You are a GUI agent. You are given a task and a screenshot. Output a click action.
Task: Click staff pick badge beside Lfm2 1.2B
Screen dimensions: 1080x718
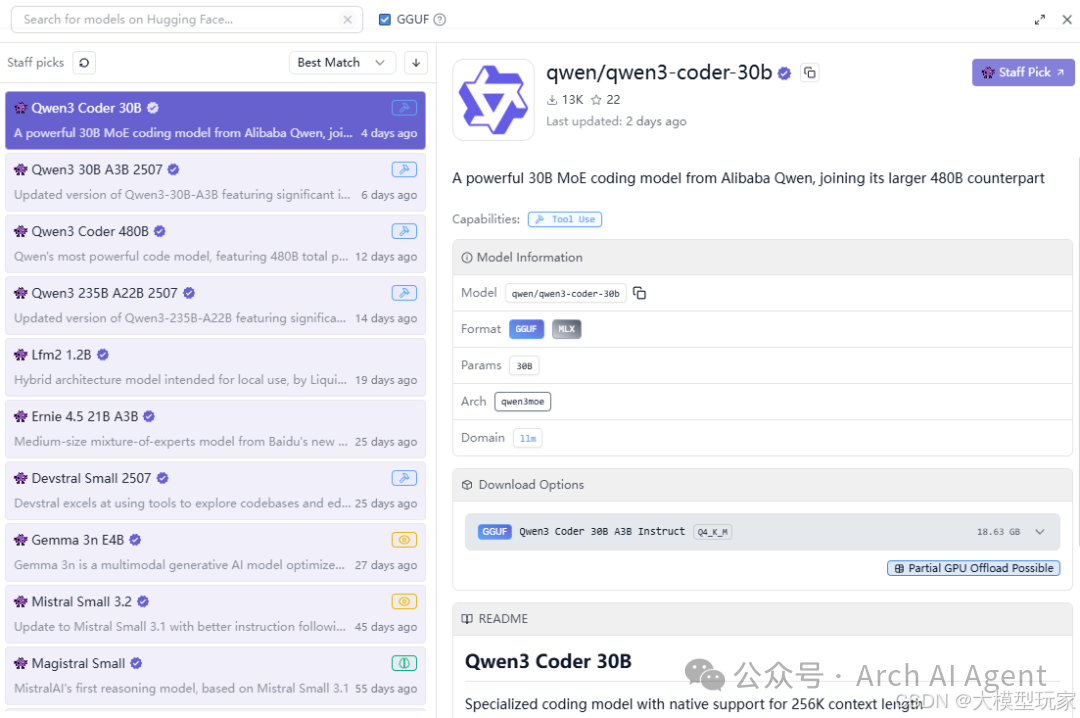click(x=21, y=355)
